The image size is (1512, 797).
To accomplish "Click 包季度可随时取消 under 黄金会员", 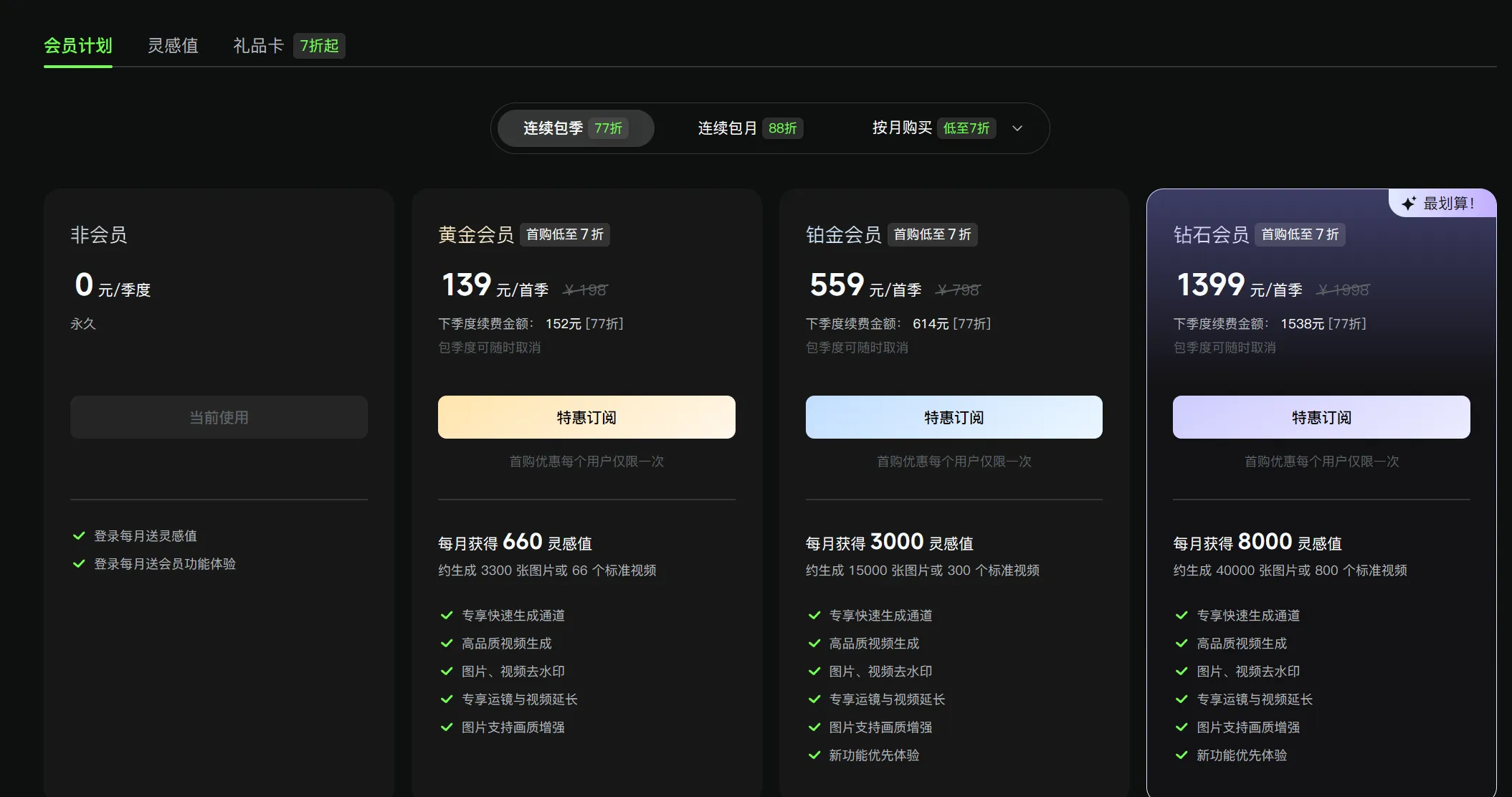I will 490,348.
